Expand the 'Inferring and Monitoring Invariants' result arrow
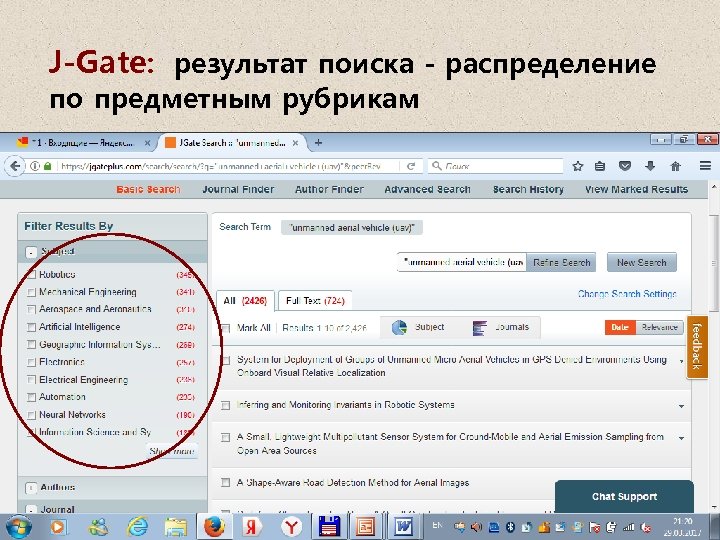Image resolution: width=720 pixels, height=540 pixels. click(681, 406)
